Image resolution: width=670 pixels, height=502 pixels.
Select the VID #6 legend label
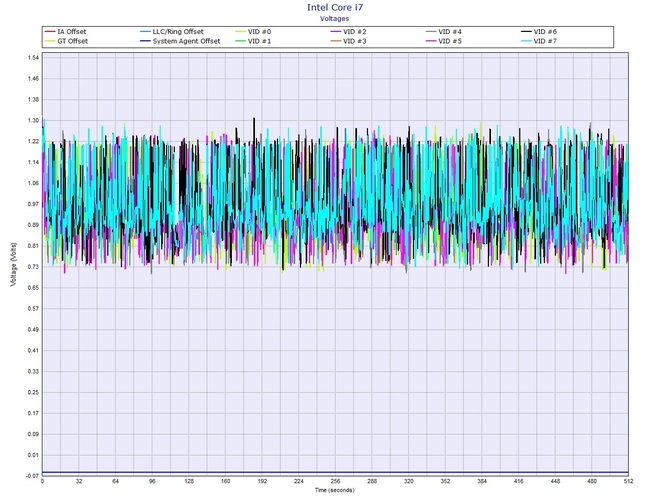(545, 32)
